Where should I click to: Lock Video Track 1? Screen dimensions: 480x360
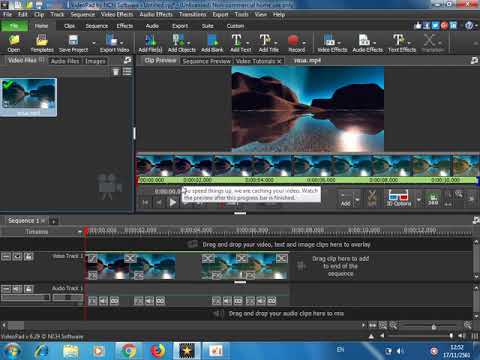tap(29, 257)
